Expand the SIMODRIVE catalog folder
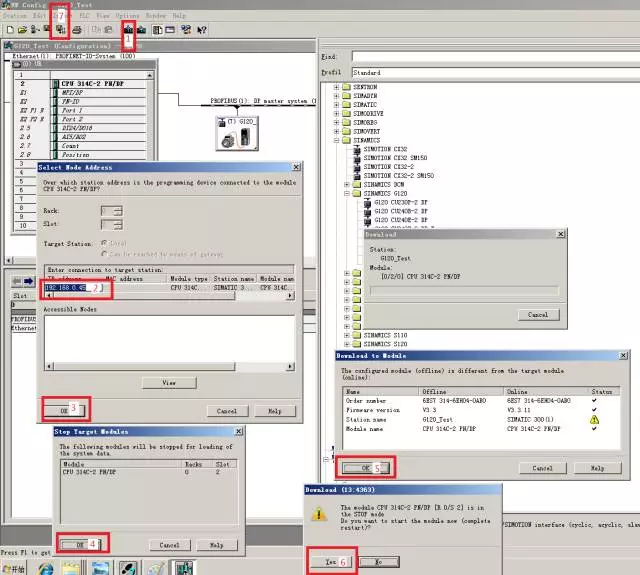 (x=336, y=113)
